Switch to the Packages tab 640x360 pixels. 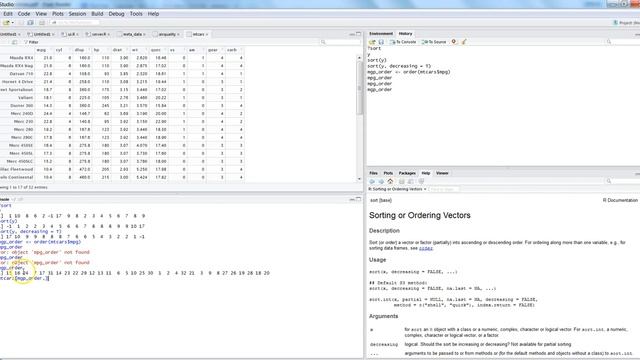coord(407,173)
